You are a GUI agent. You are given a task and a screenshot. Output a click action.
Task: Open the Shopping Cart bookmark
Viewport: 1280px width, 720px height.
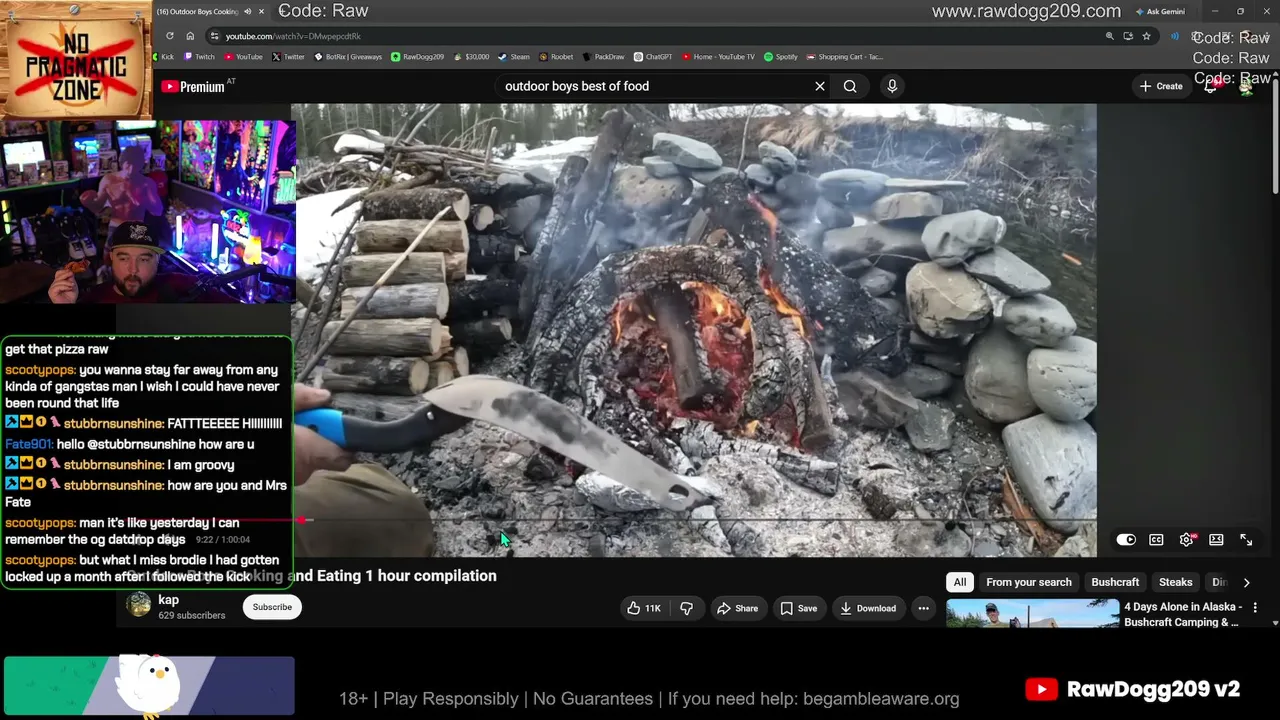pos(845,57)
